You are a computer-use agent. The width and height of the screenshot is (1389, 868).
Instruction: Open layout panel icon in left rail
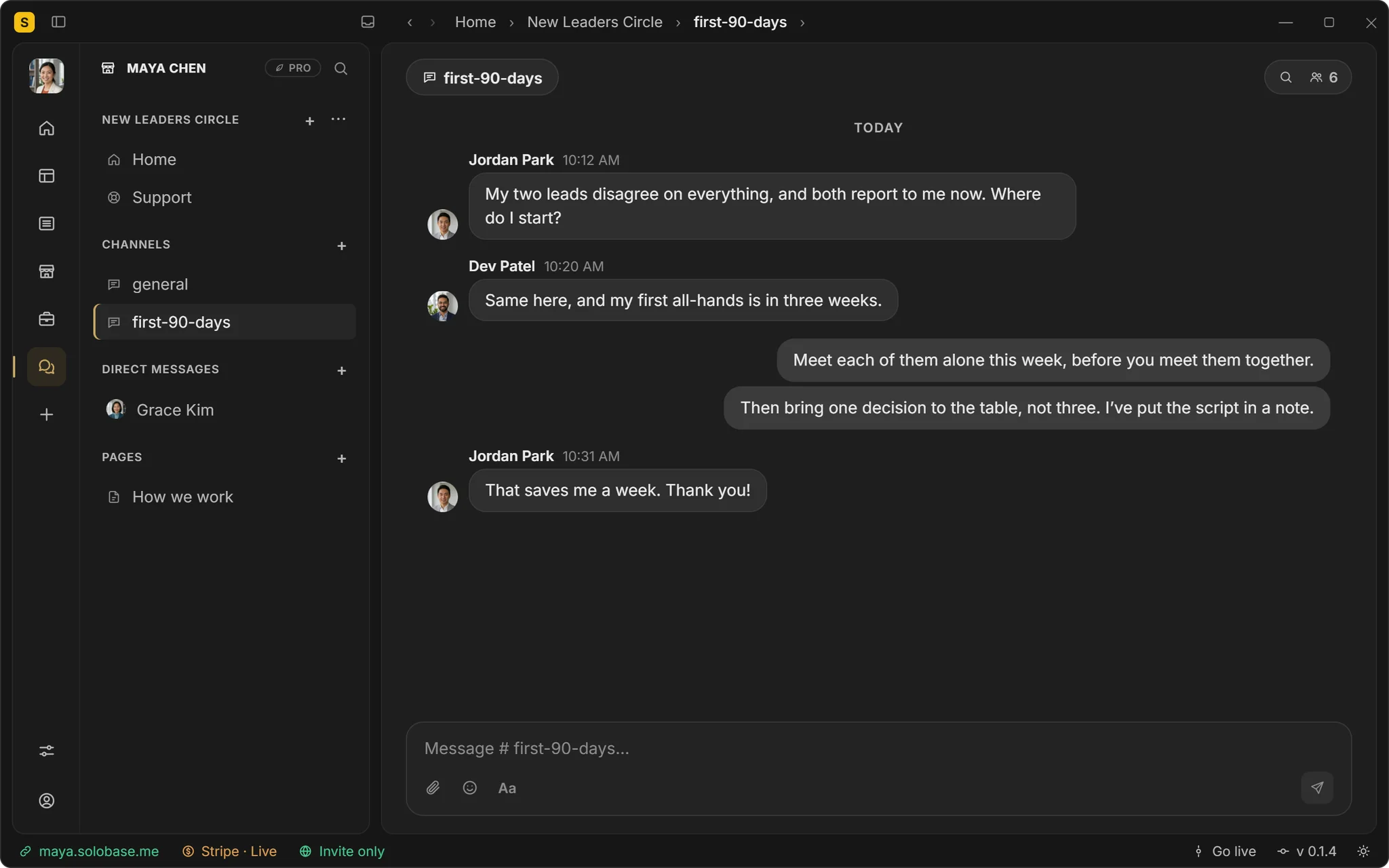[x=46, y=176]
